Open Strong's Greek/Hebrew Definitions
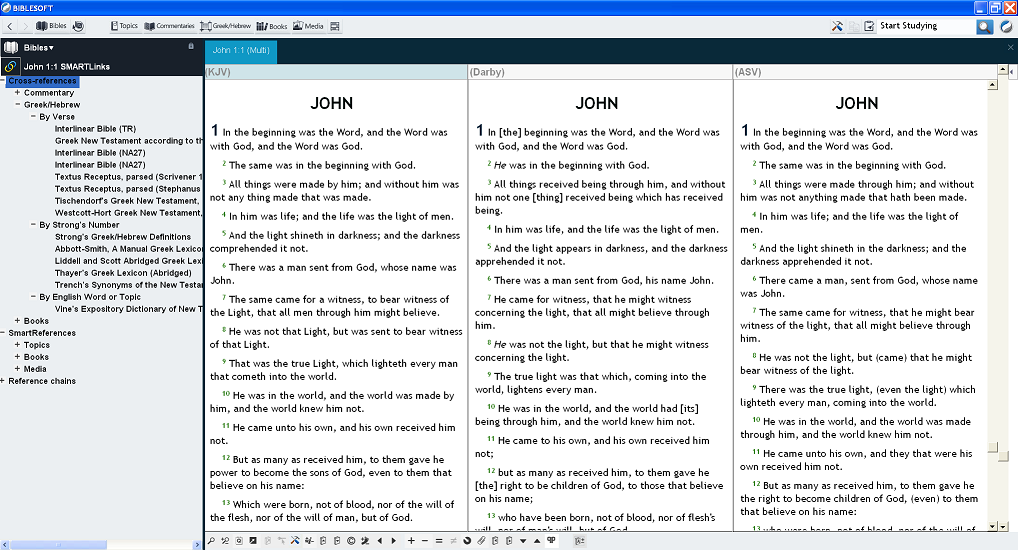This screenshot has width=1018, height=550. 123,237
